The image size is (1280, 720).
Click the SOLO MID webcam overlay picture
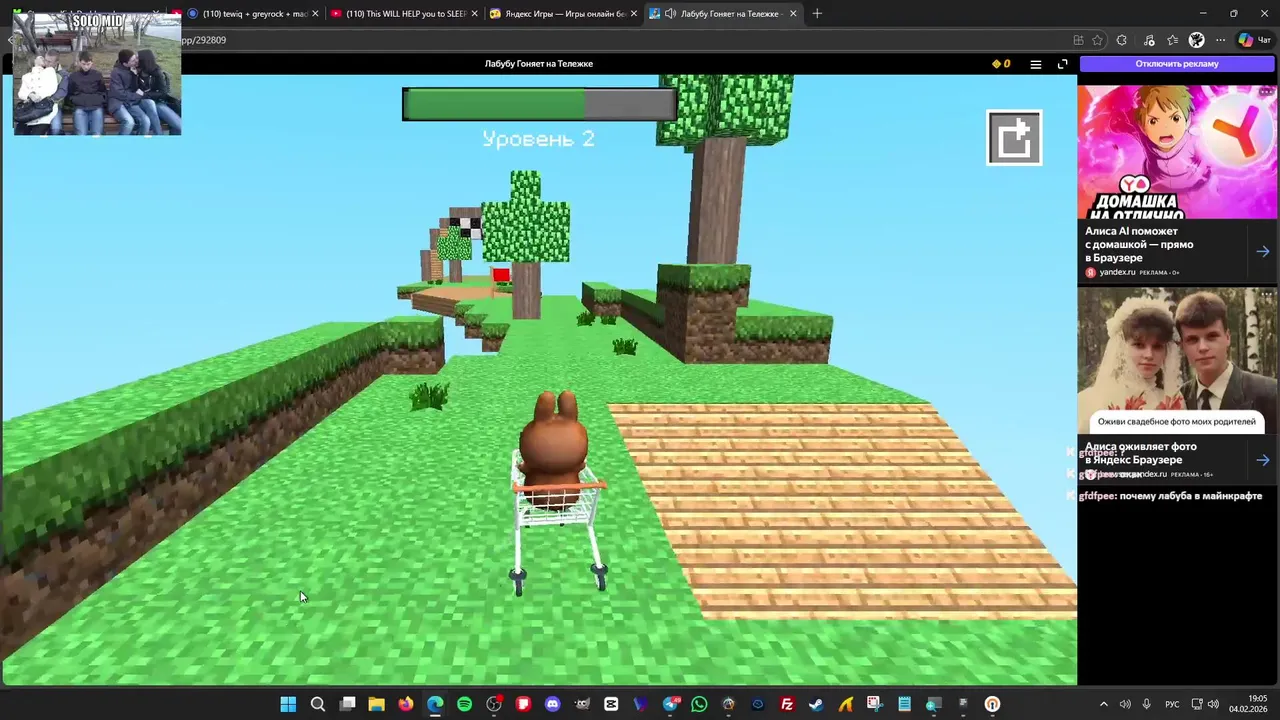pyautogui.click(x=97, y=74)
